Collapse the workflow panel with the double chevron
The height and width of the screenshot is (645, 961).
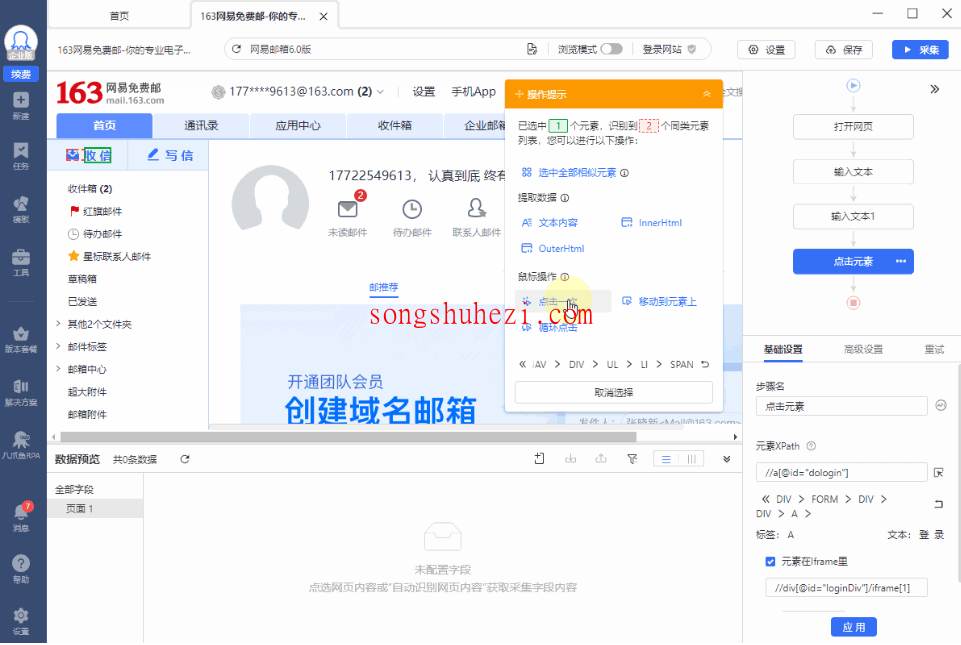[x=934, y=89]
